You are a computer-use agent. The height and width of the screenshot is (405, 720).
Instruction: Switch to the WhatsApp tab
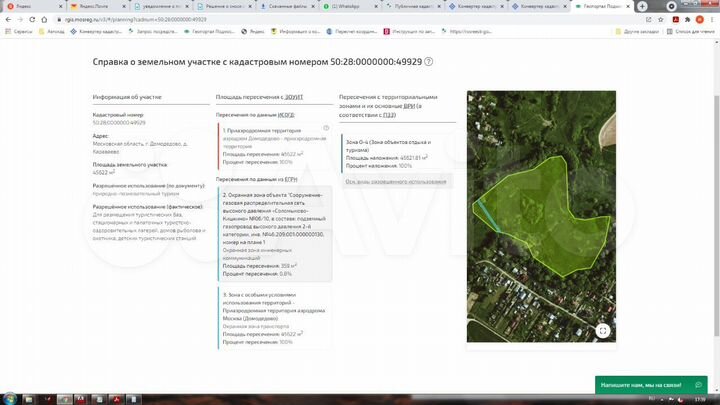(x=350, y=6)
